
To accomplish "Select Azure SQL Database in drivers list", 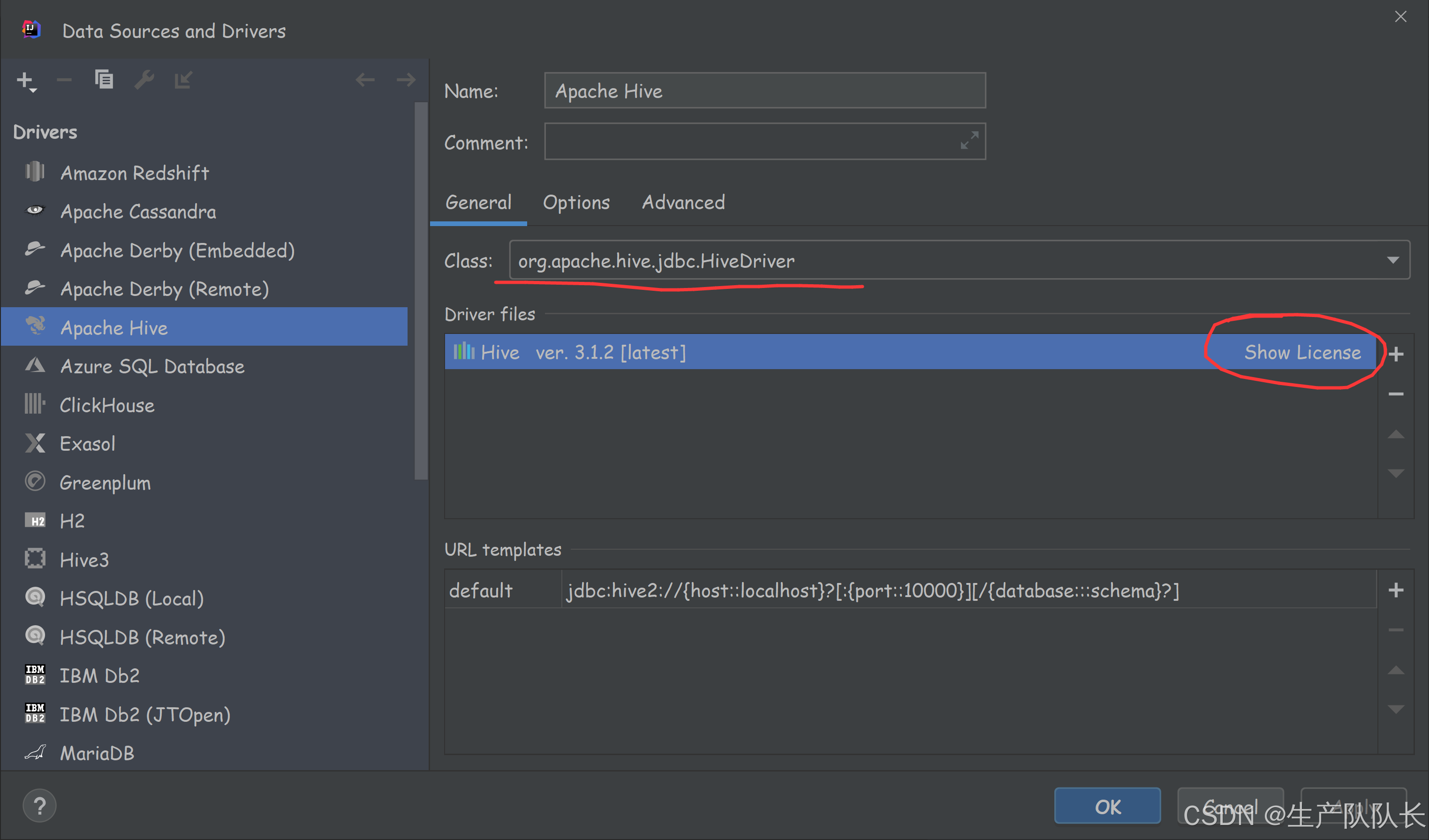I will pos(204,366).
